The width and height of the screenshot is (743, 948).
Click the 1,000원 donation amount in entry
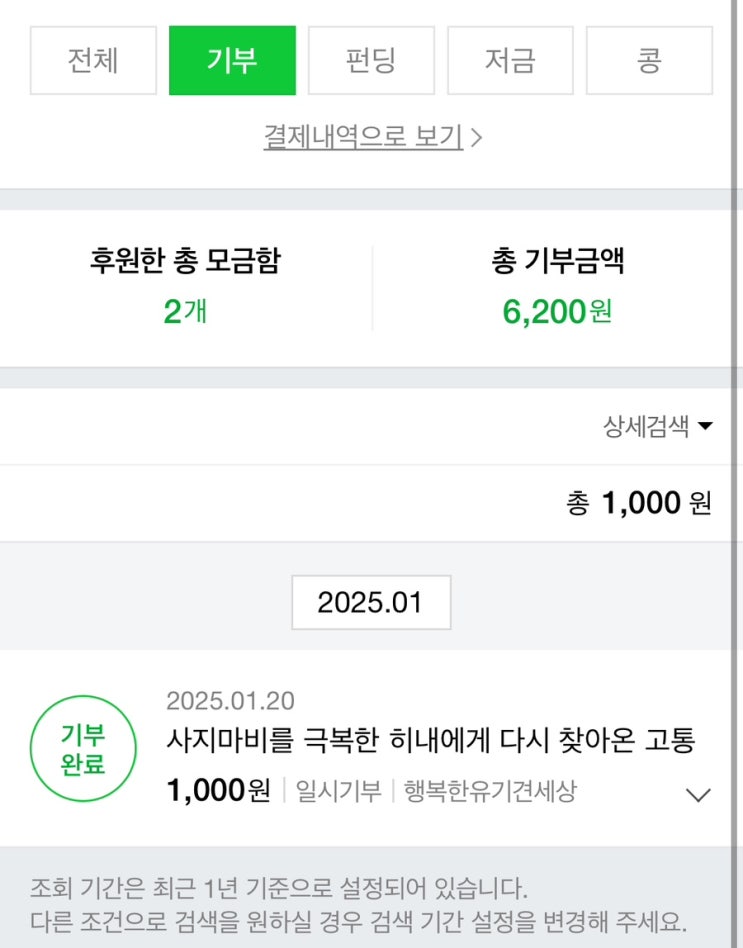[218, 792]
